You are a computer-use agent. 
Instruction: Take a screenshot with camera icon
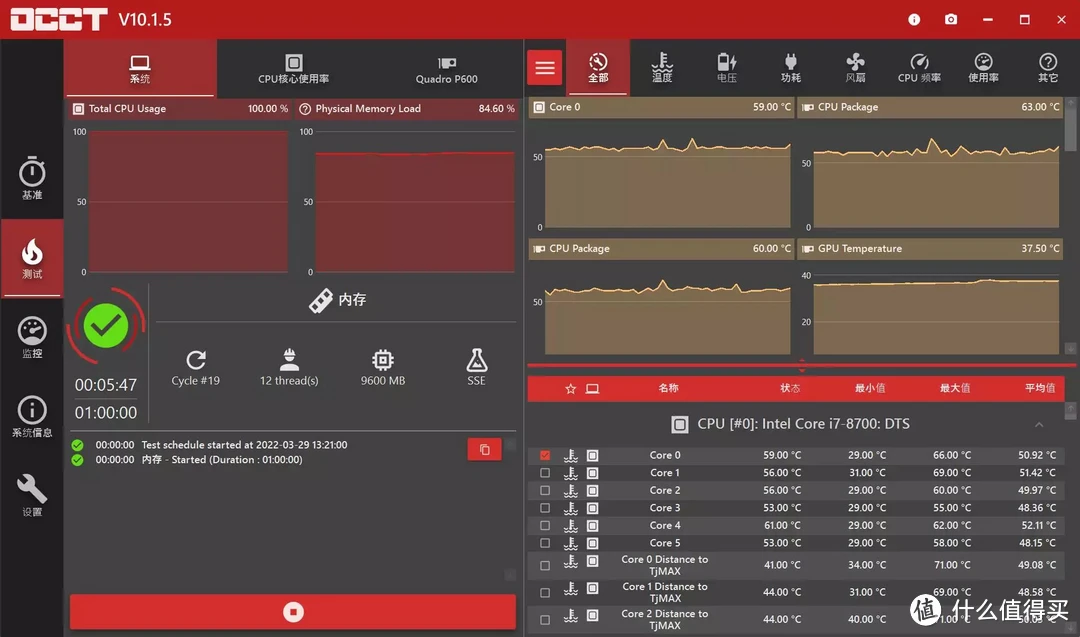[951, 19]
